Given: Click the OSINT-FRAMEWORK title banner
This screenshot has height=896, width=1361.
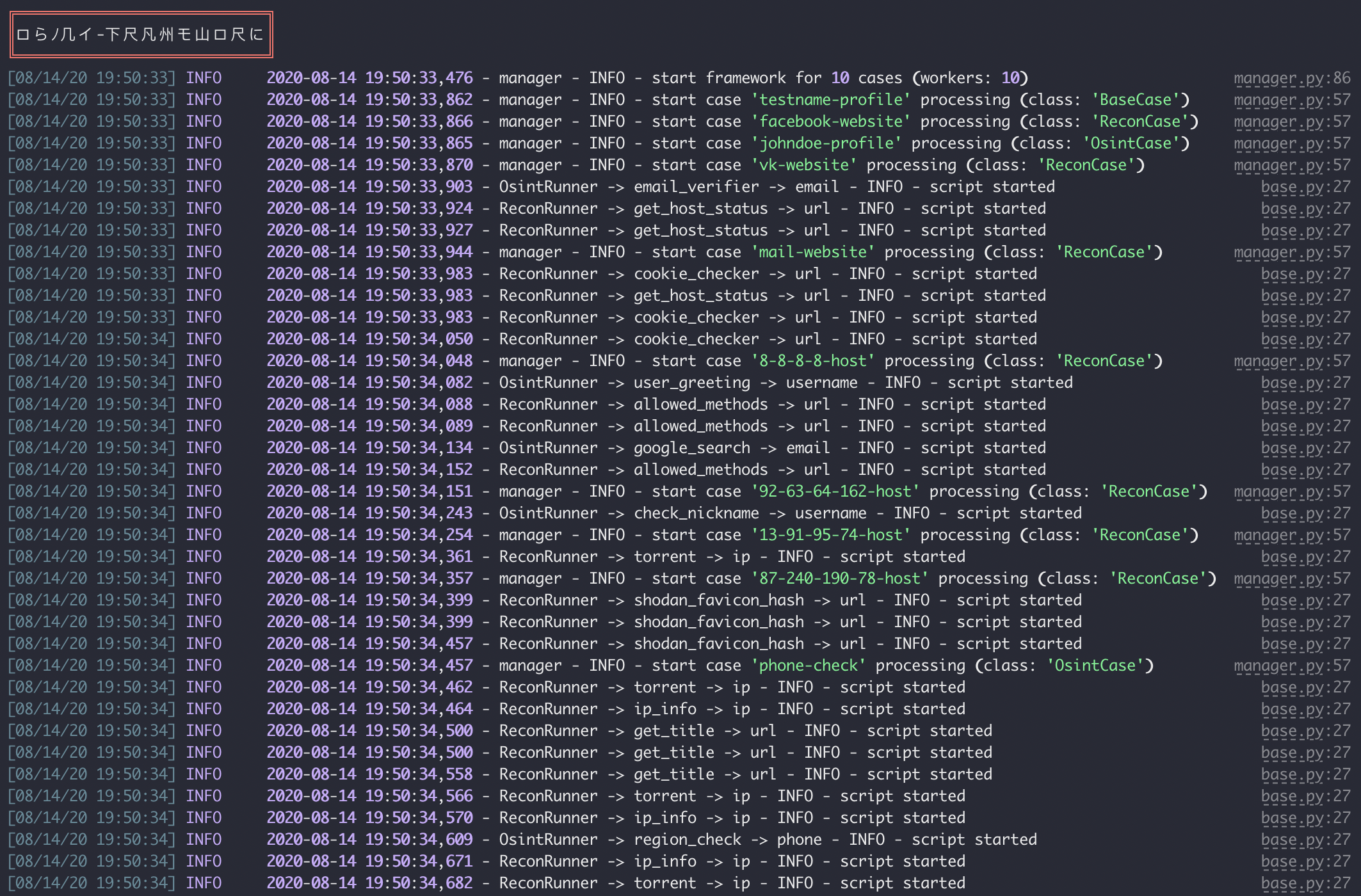Looking at the screenshot, I should click(141, 35).
